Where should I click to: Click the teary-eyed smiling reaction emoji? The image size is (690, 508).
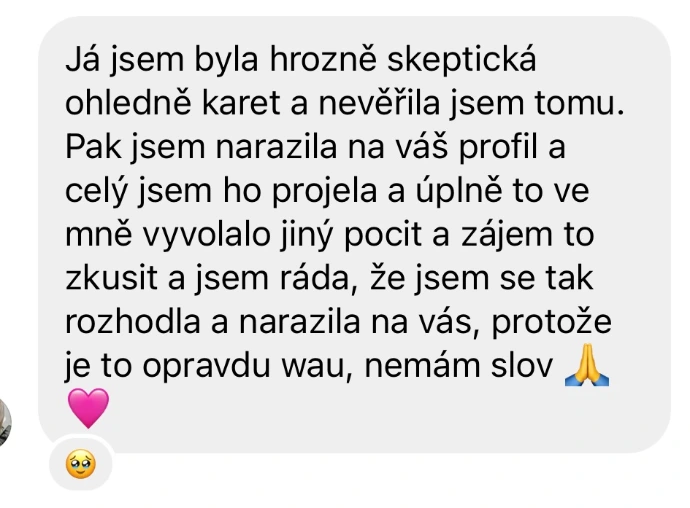[x=81, y=464]
